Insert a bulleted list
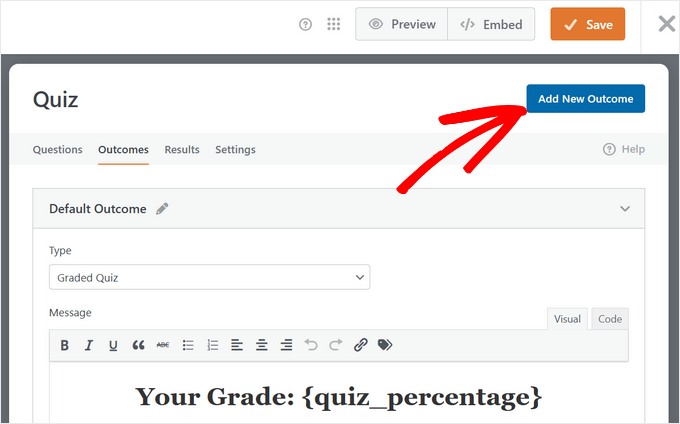 click(188, 345)
